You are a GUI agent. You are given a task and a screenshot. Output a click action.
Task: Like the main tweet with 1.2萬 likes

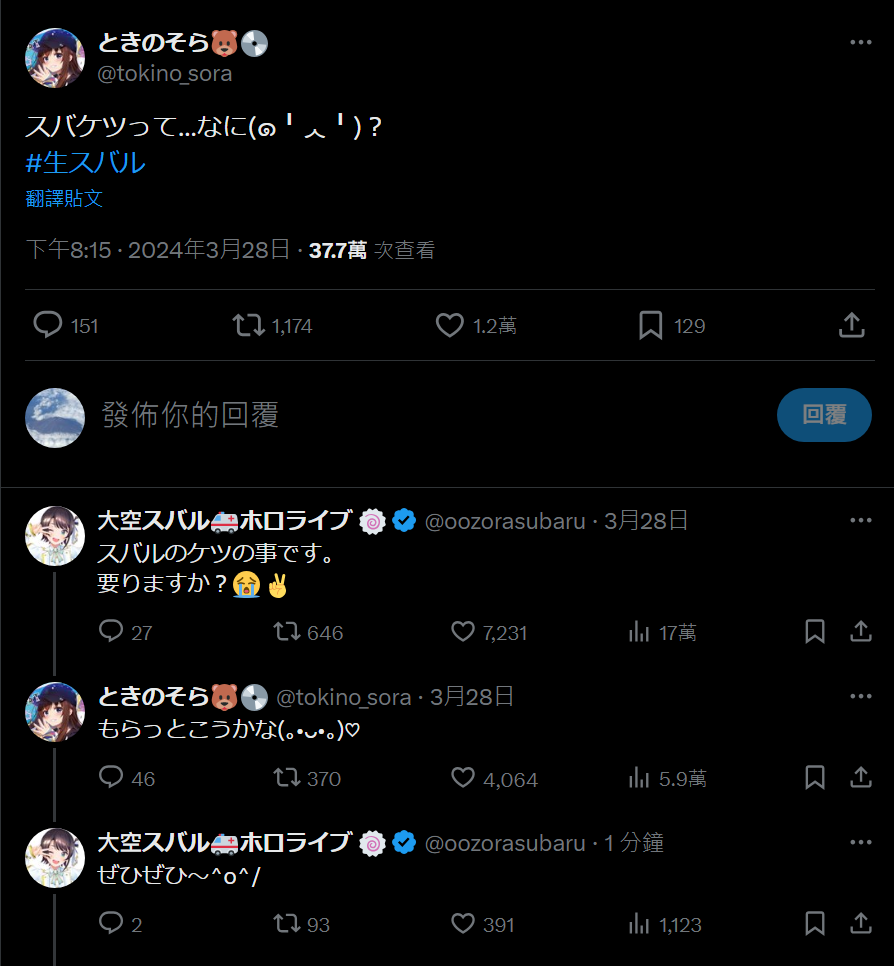click(450, 325)
